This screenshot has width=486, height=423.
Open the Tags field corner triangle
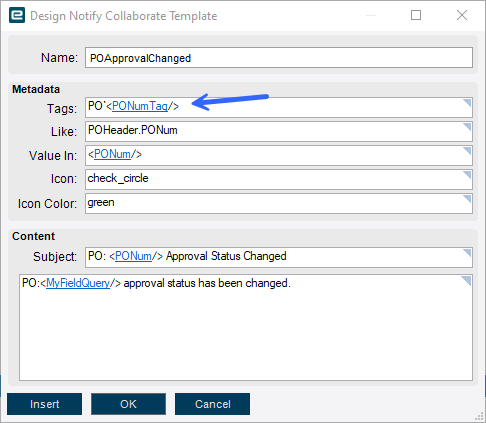click(467, 103)
